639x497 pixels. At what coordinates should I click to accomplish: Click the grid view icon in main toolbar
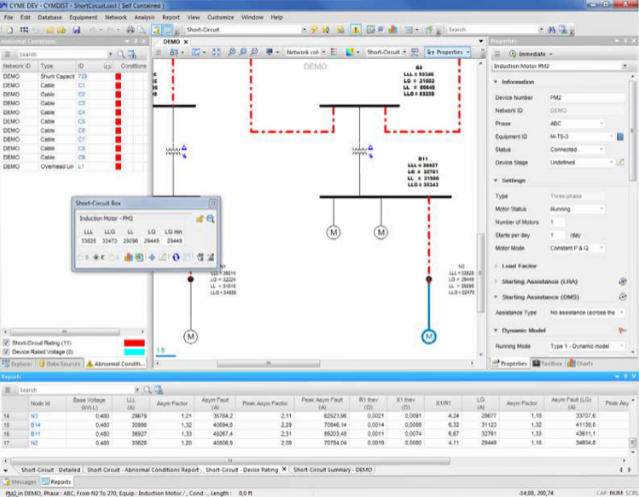pos(24,30)
